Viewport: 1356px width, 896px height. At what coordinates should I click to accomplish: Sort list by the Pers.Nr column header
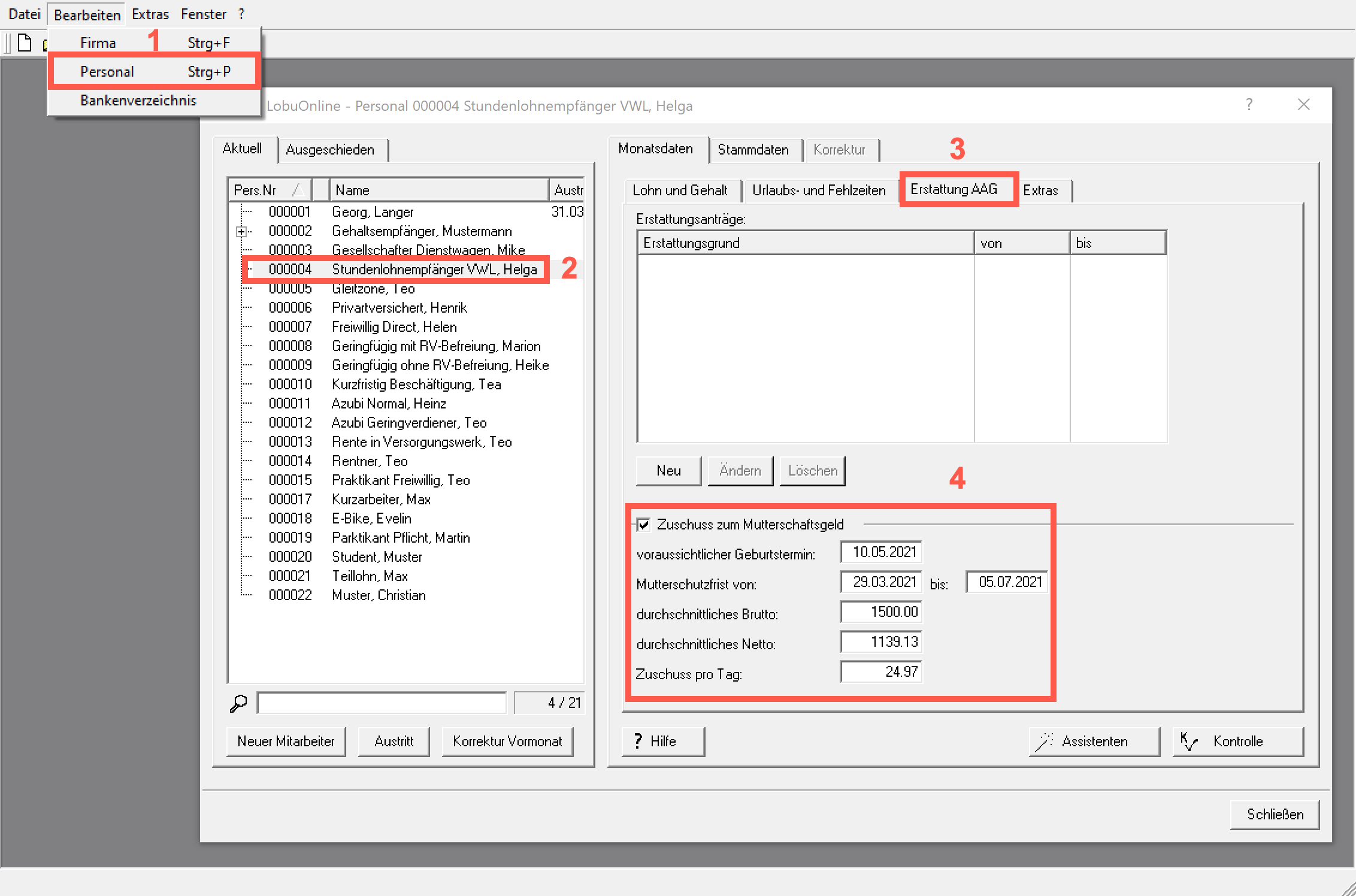pyautogui.click(x=270, y=190)
